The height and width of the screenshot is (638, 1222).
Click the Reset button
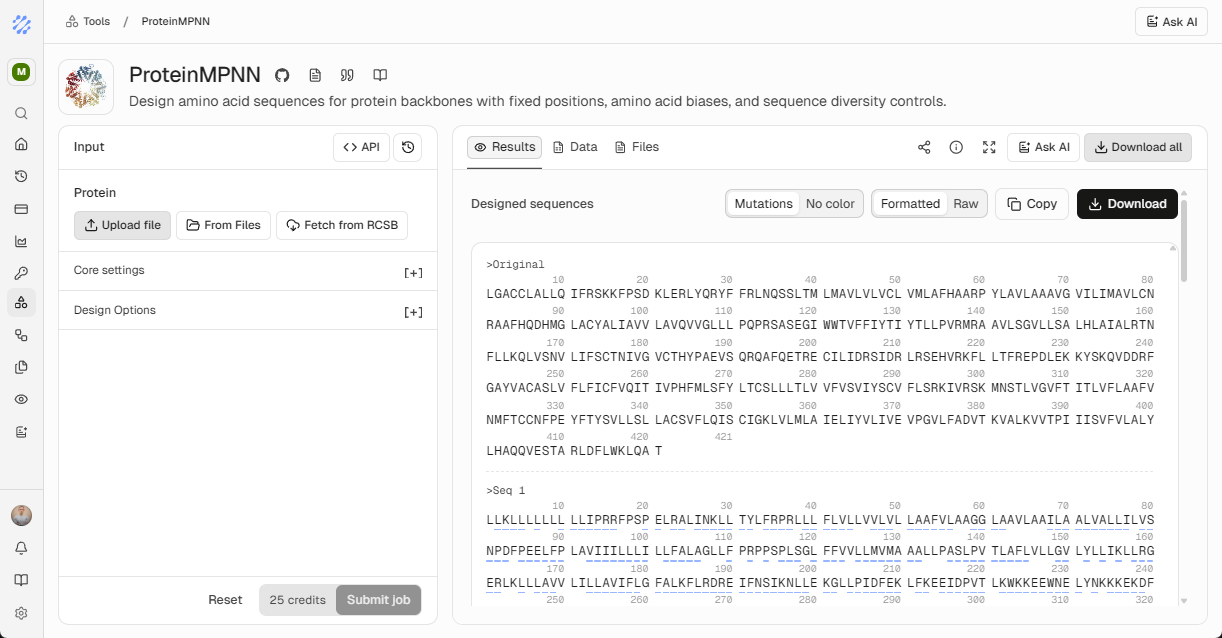click(225, 600)
